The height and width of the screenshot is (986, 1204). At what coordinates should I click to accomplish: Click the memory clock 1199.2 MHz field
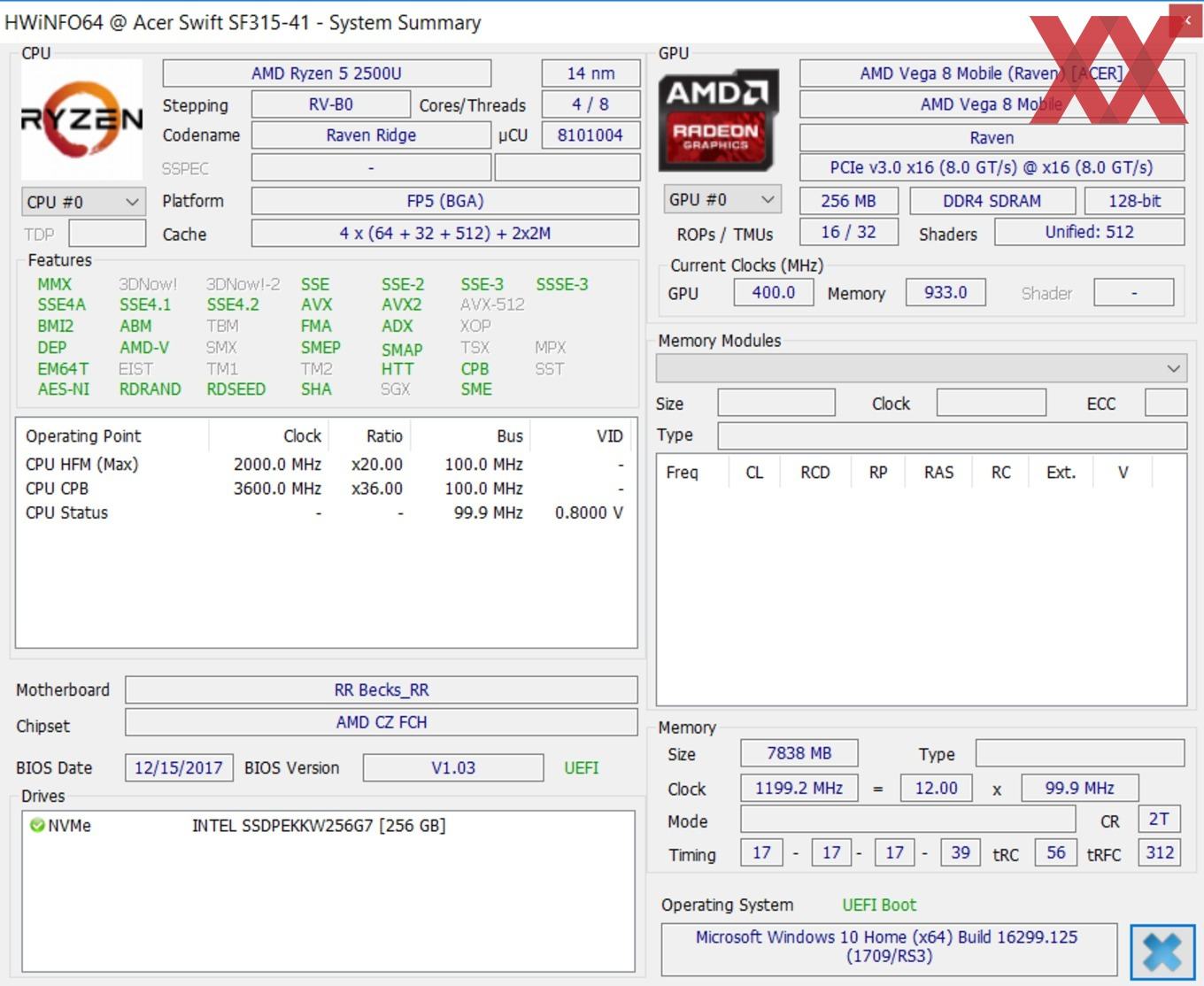[799, 788]
